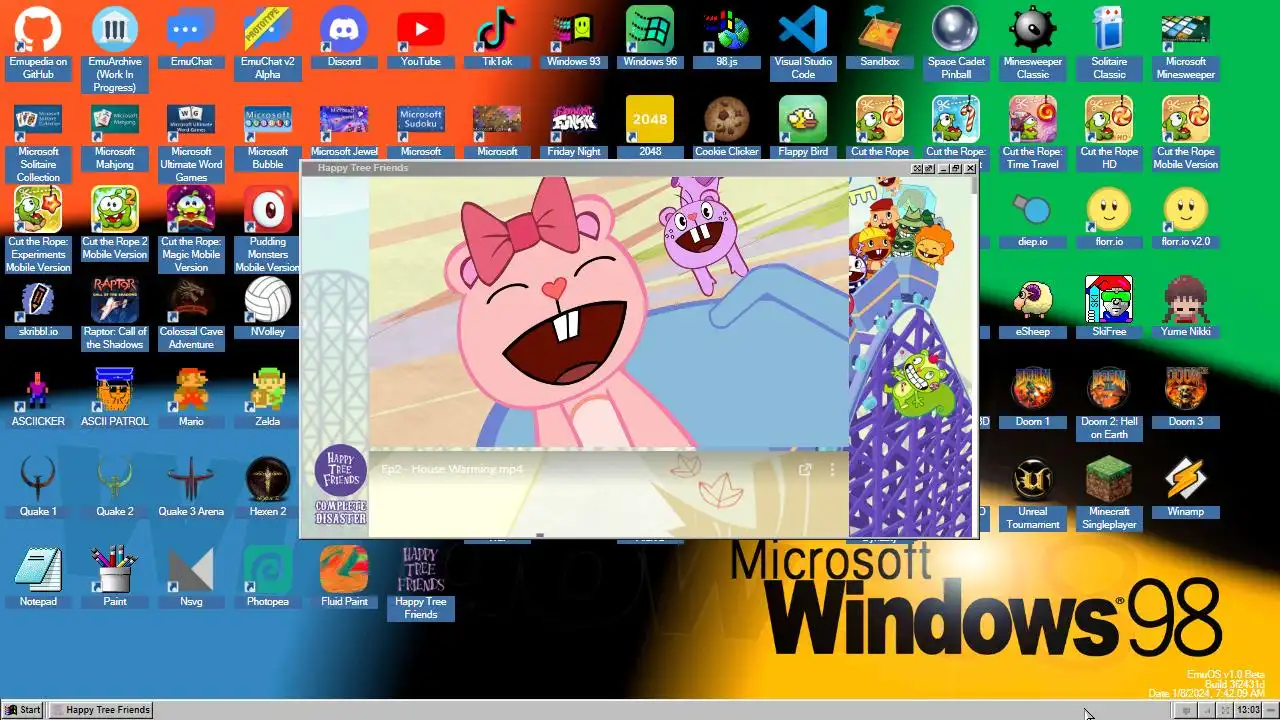Image resolution: width=1280 pixels, height=720 pixels.
Task: Launch the ASCII PATROL icon
Action: [115, 397]
